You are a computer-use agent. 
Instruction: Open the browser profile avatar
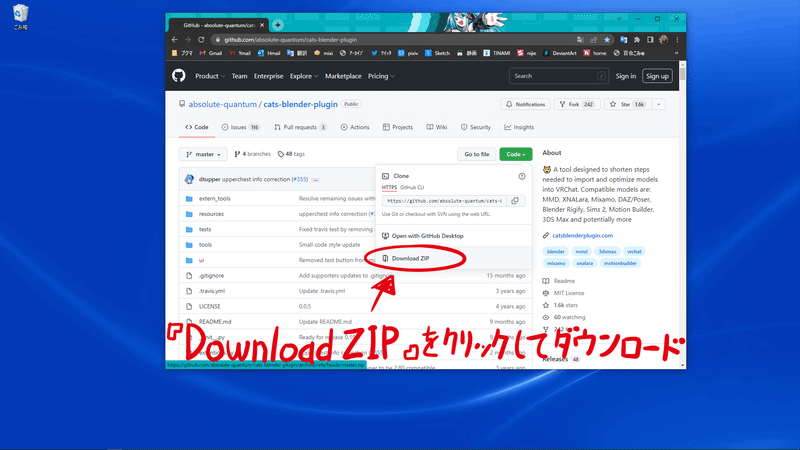(x=663, y=39)
